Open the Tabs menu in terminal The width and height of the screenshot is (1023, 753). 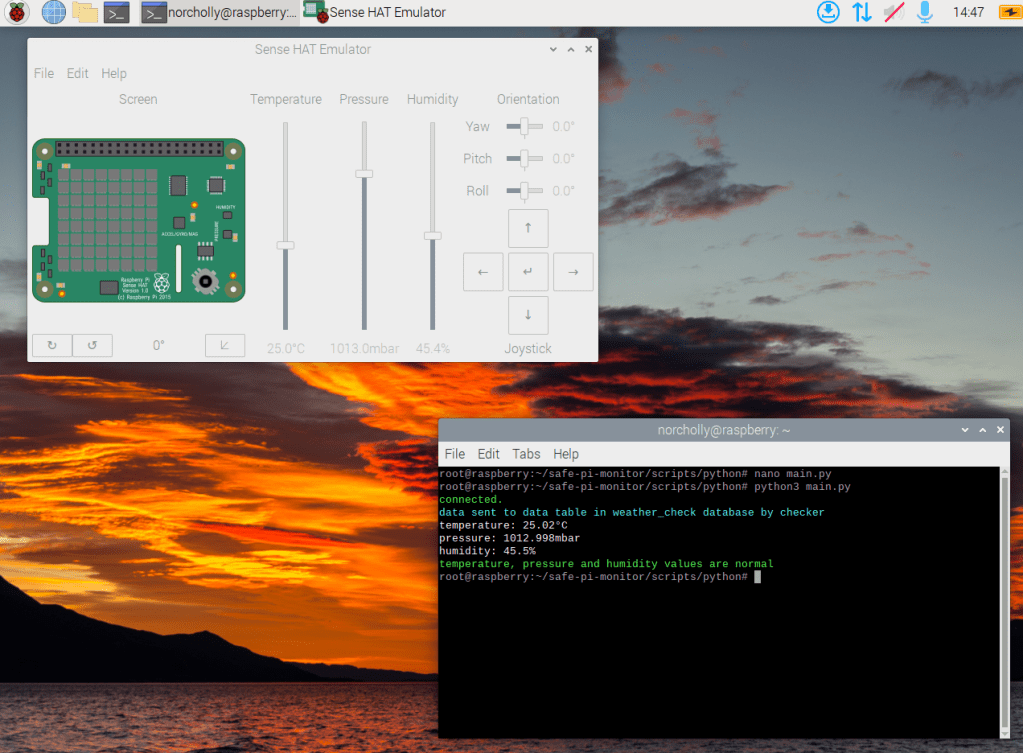coord(526,454)
